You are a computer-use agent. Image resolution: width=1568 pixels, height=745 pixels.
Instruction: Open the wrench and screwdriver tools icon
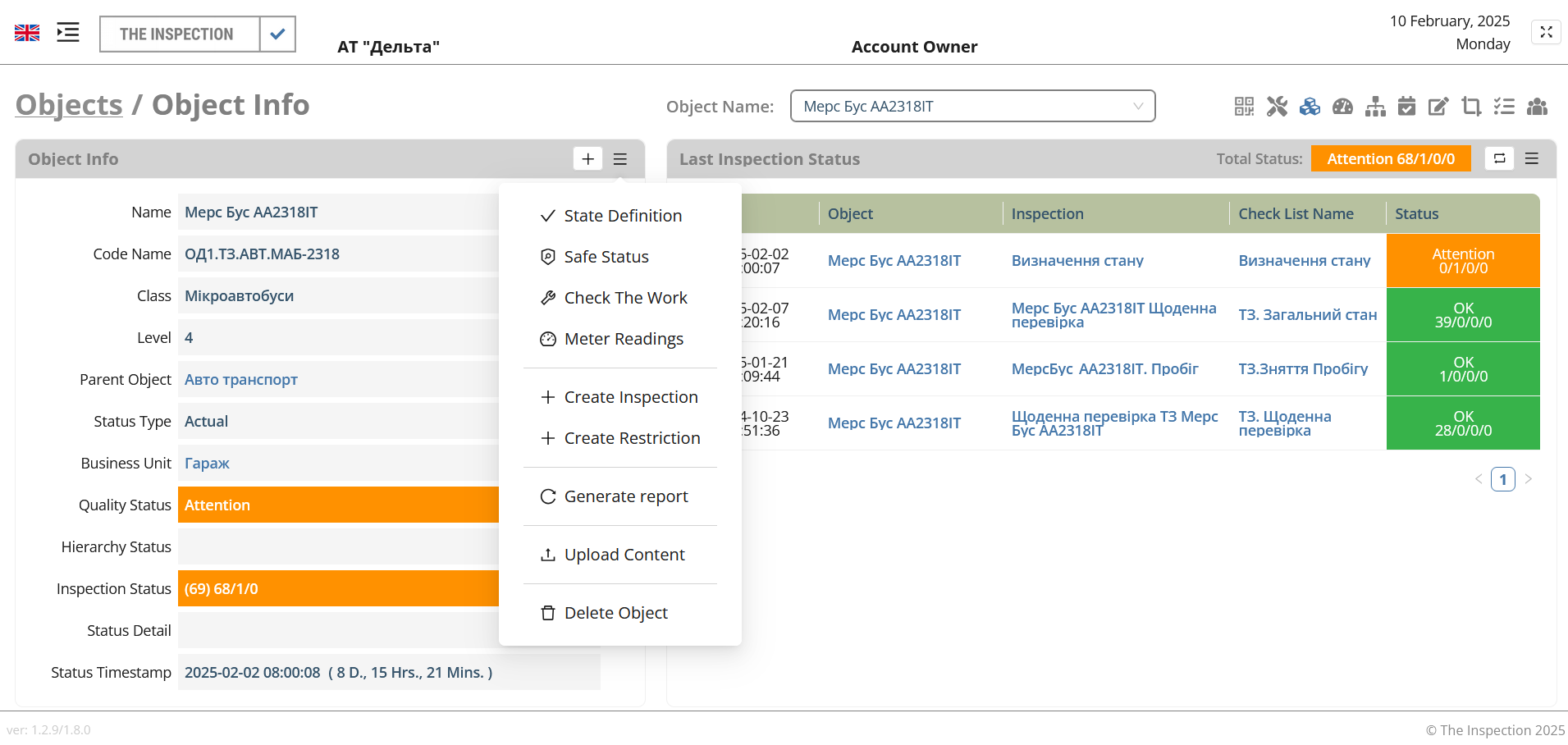coord(1277,107)
